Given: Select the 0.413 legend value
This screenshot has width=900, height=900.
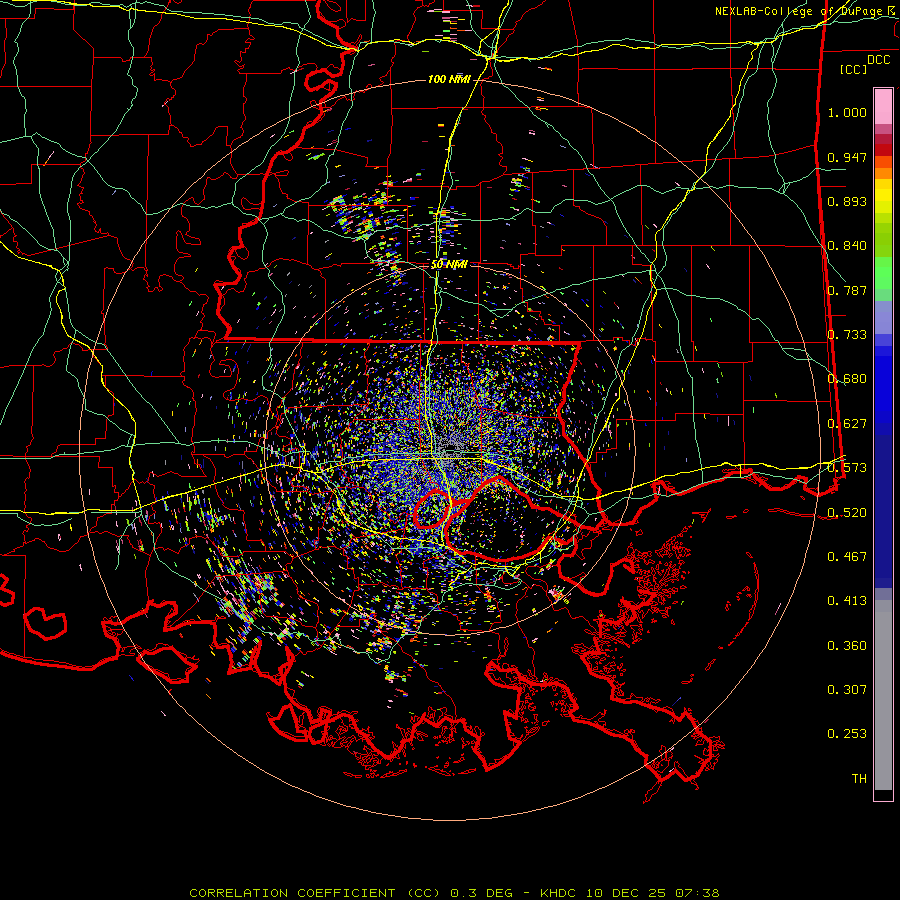Looking at the screenshot, I should click(x=847, y=601).
